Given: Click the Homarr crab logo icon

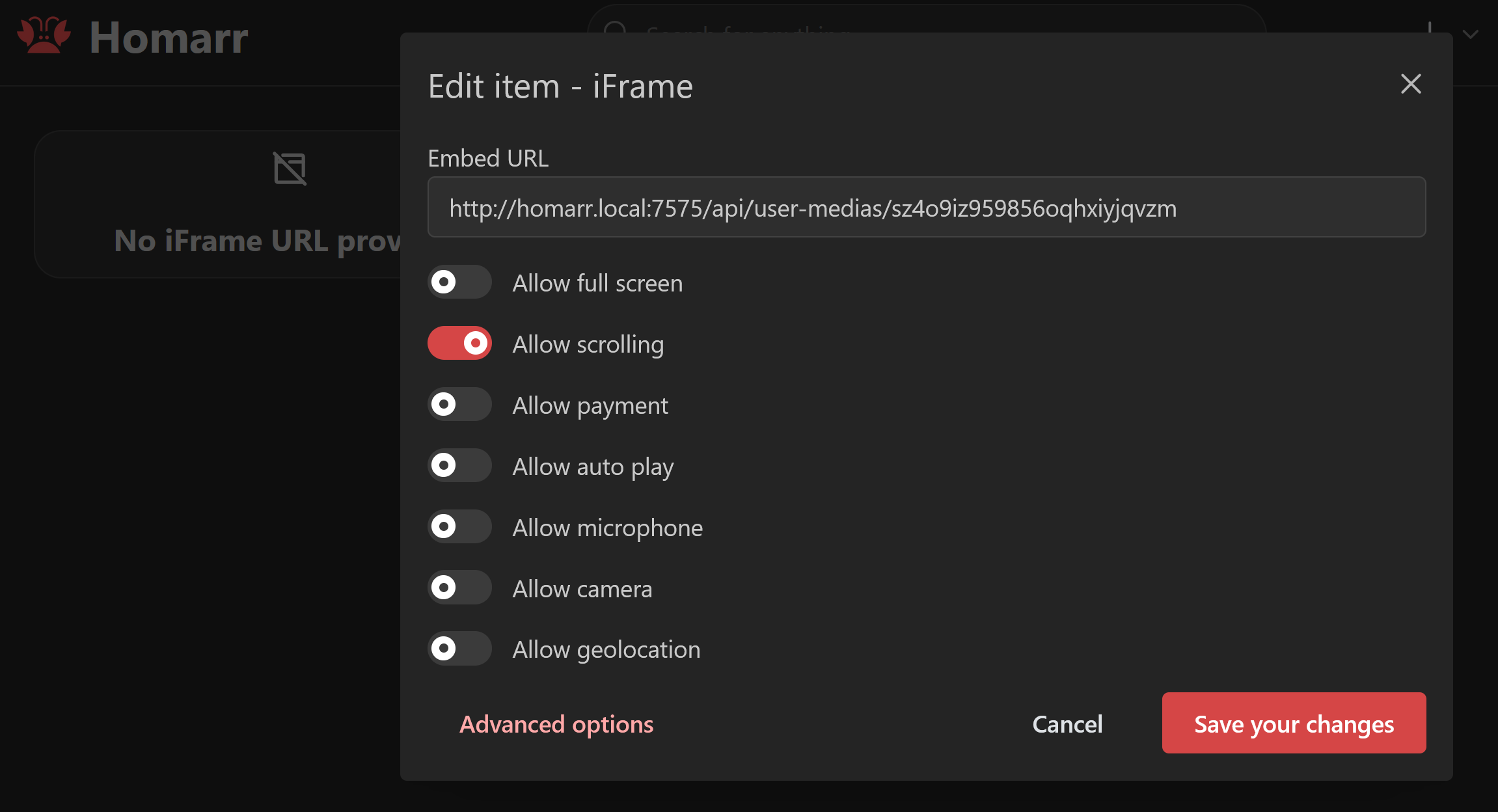Looking at the screenshot, I should click(43, 36).
